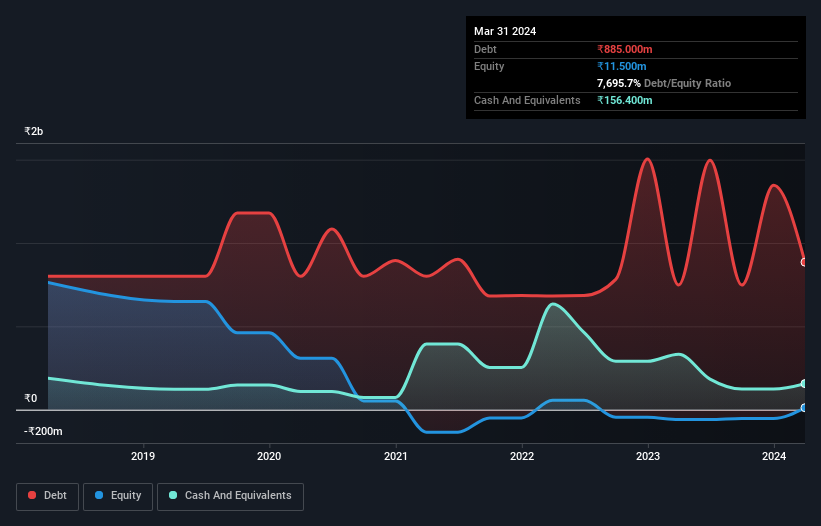This screenshot has width=821, height=526.
Task: Click the 2021 x-axis label
Action: (396, 456)
